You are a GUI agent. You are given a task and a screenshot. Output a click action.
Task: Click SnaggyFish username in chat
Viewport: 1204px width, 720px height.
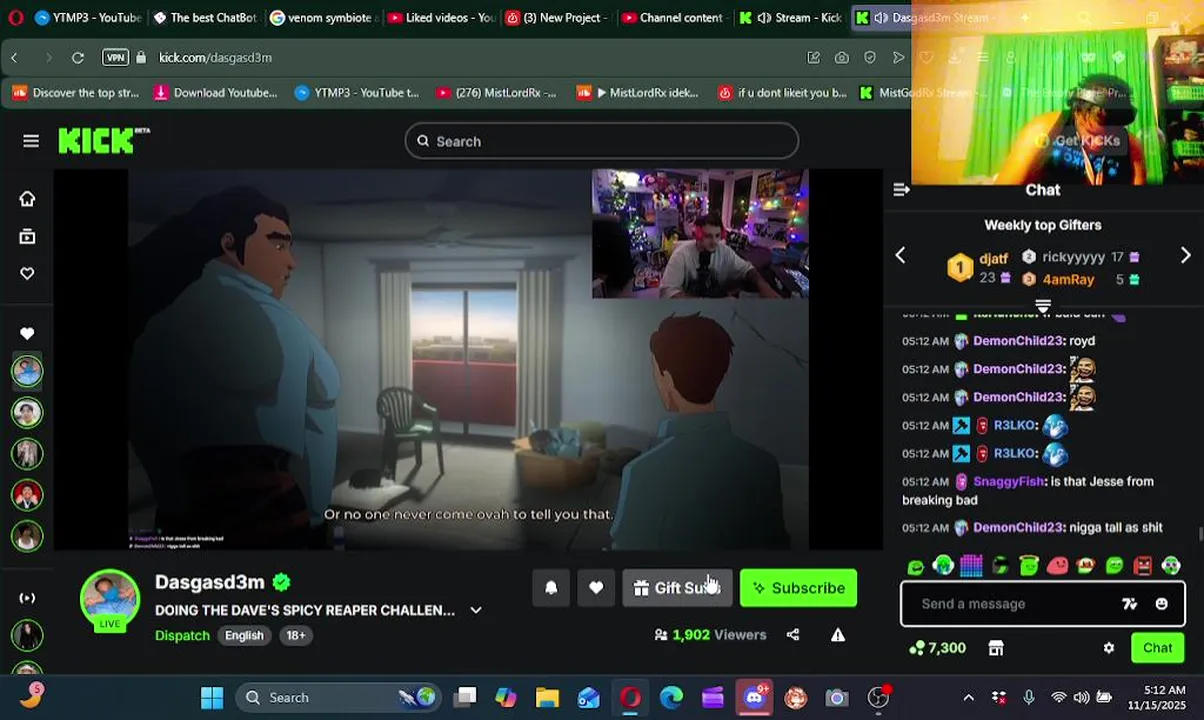pos(1008,481)
